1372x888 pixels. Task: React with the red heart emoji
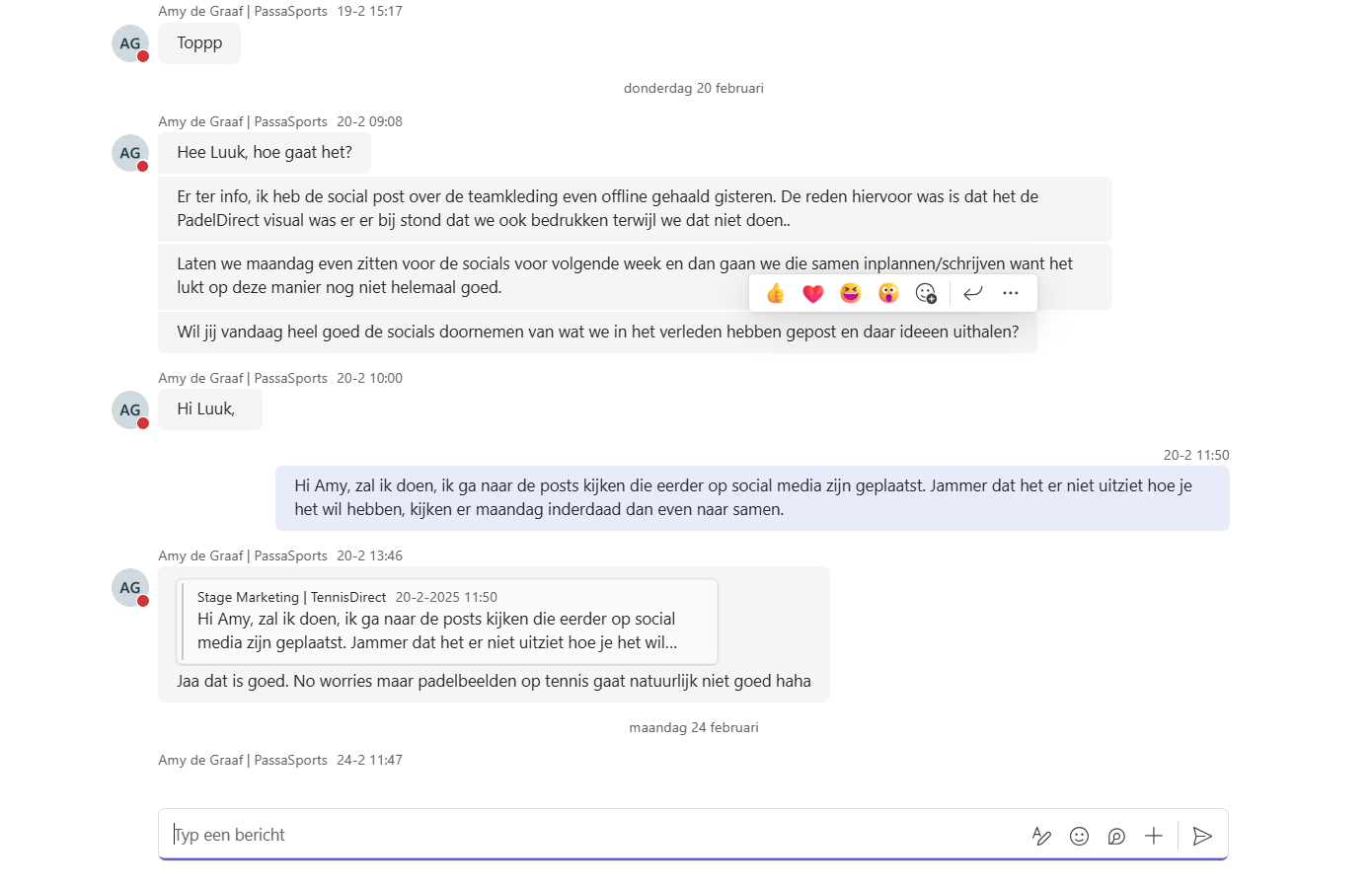(813, 293)
